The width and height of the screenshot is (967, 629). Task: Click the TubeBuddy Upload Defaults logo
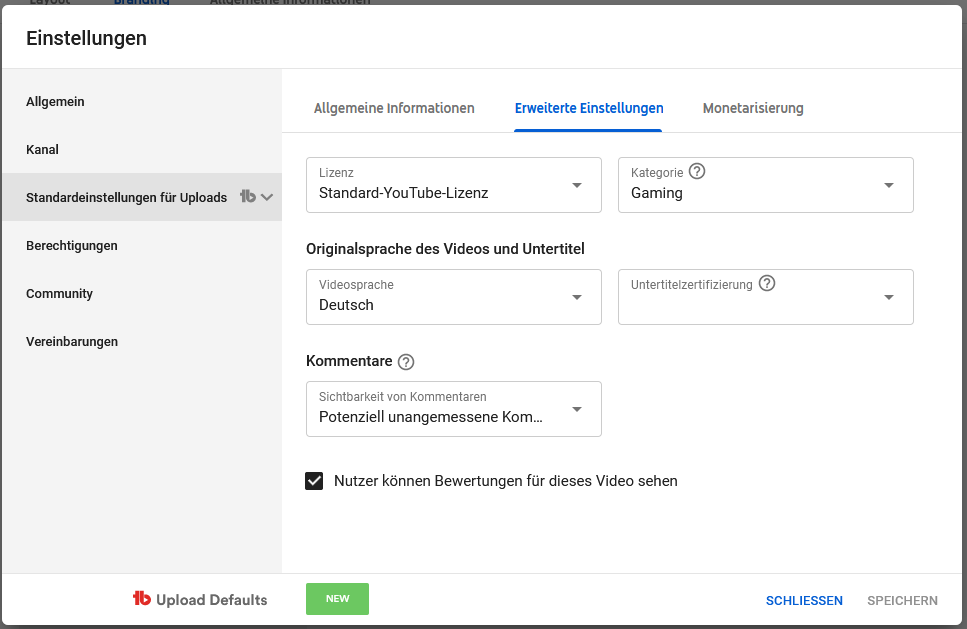pyautogui.click(x=200, y=600)
